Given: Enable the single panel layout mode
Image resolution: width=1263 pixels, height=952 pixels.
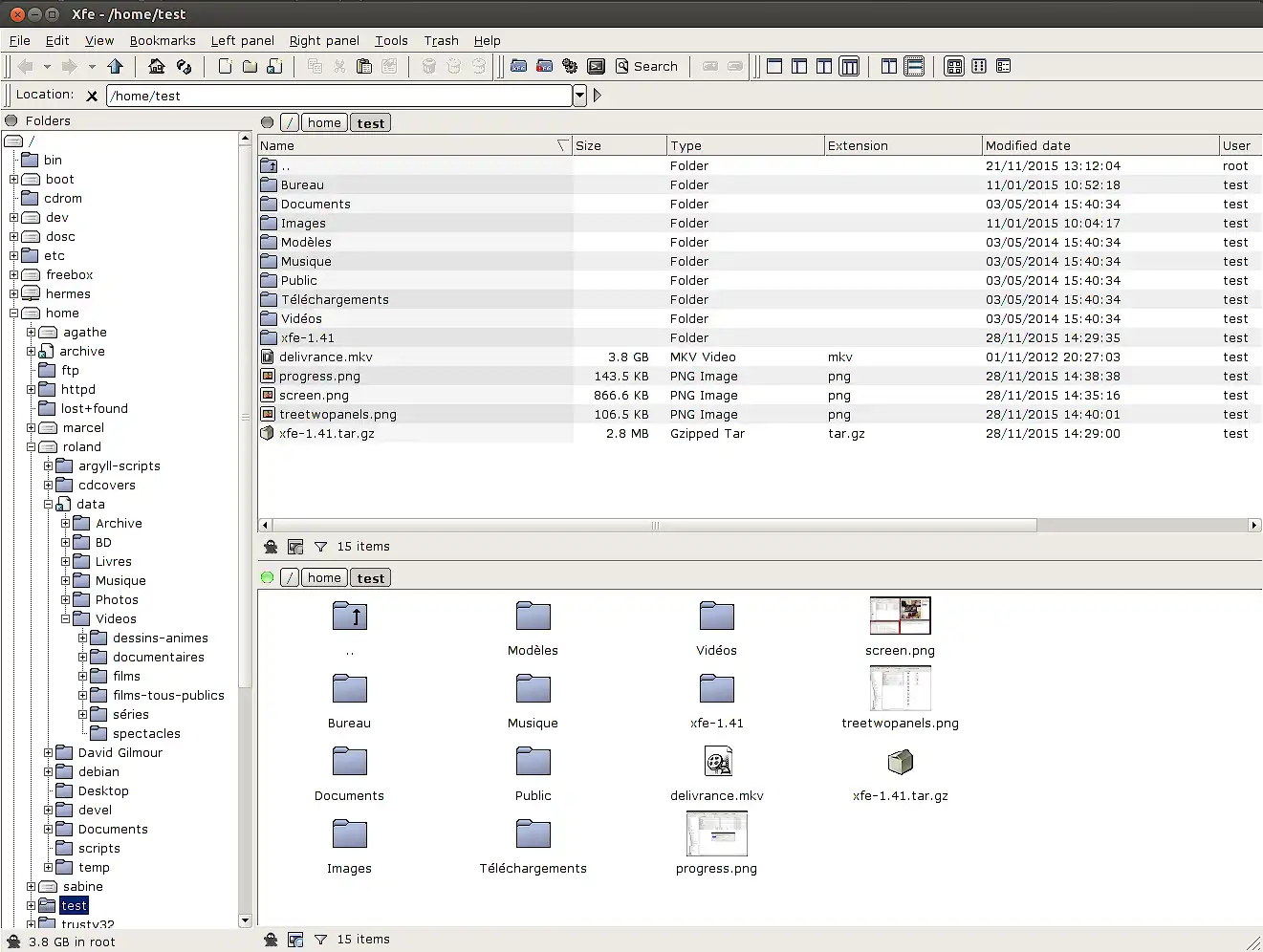Looking at the screenshot, I should [774, 66].
